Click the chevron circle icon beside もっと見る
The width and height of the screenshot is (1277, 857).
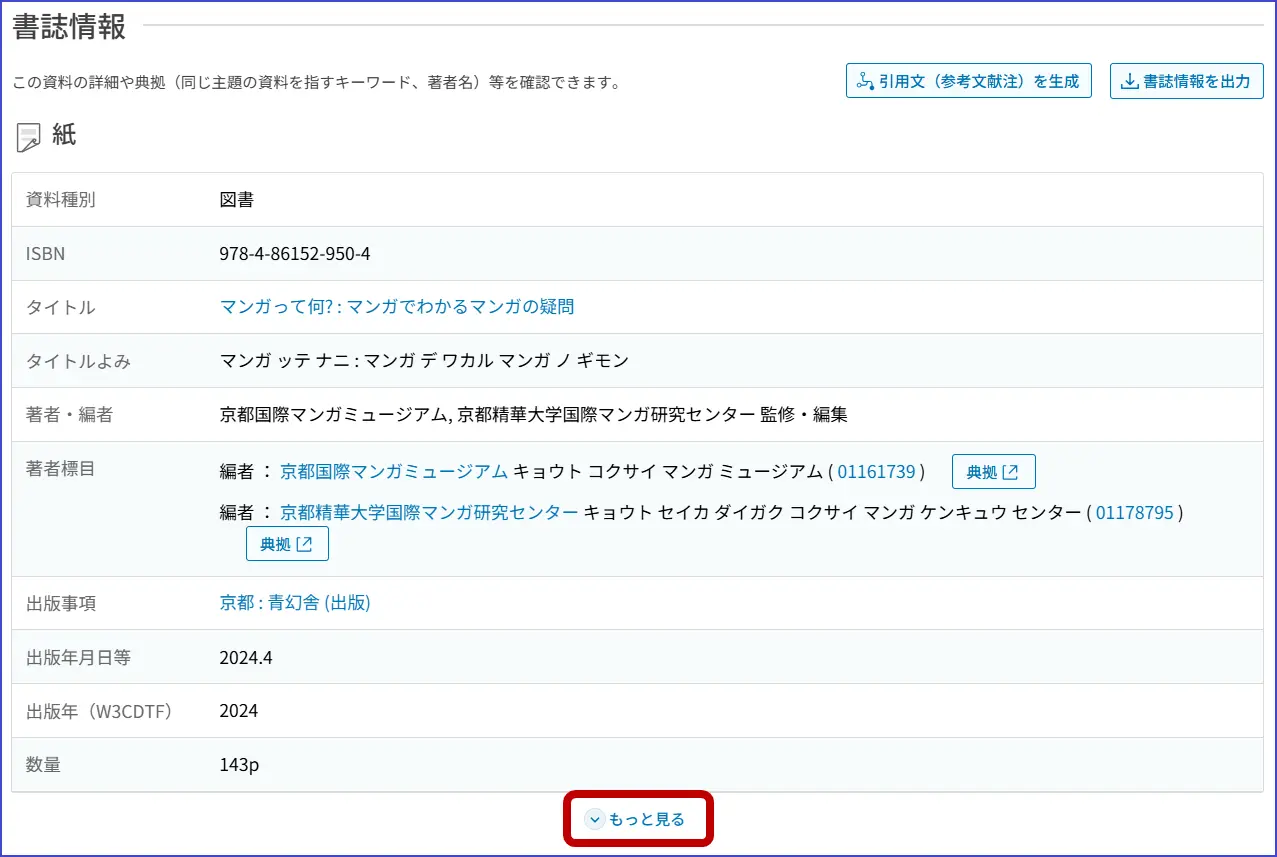click(x=595, y=820)
